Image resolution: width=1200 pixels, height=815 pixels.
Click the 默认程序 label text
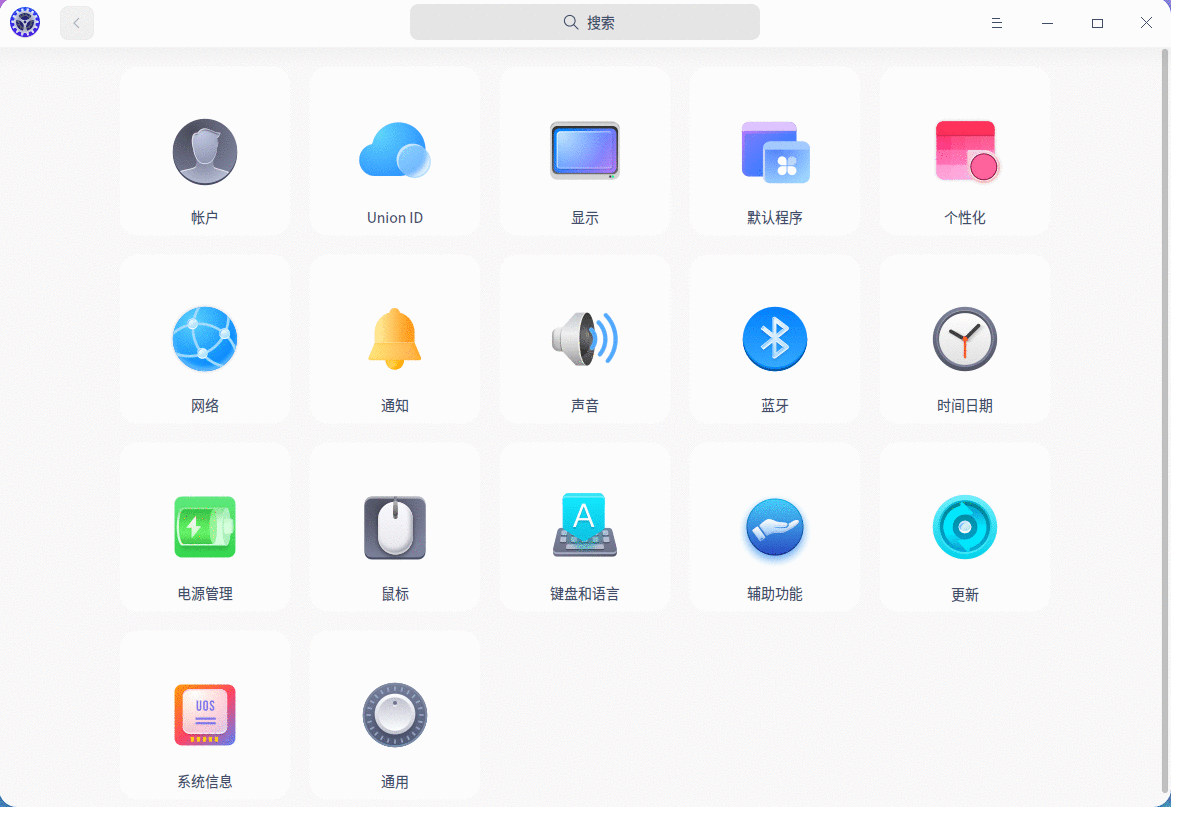coord(775,218)
